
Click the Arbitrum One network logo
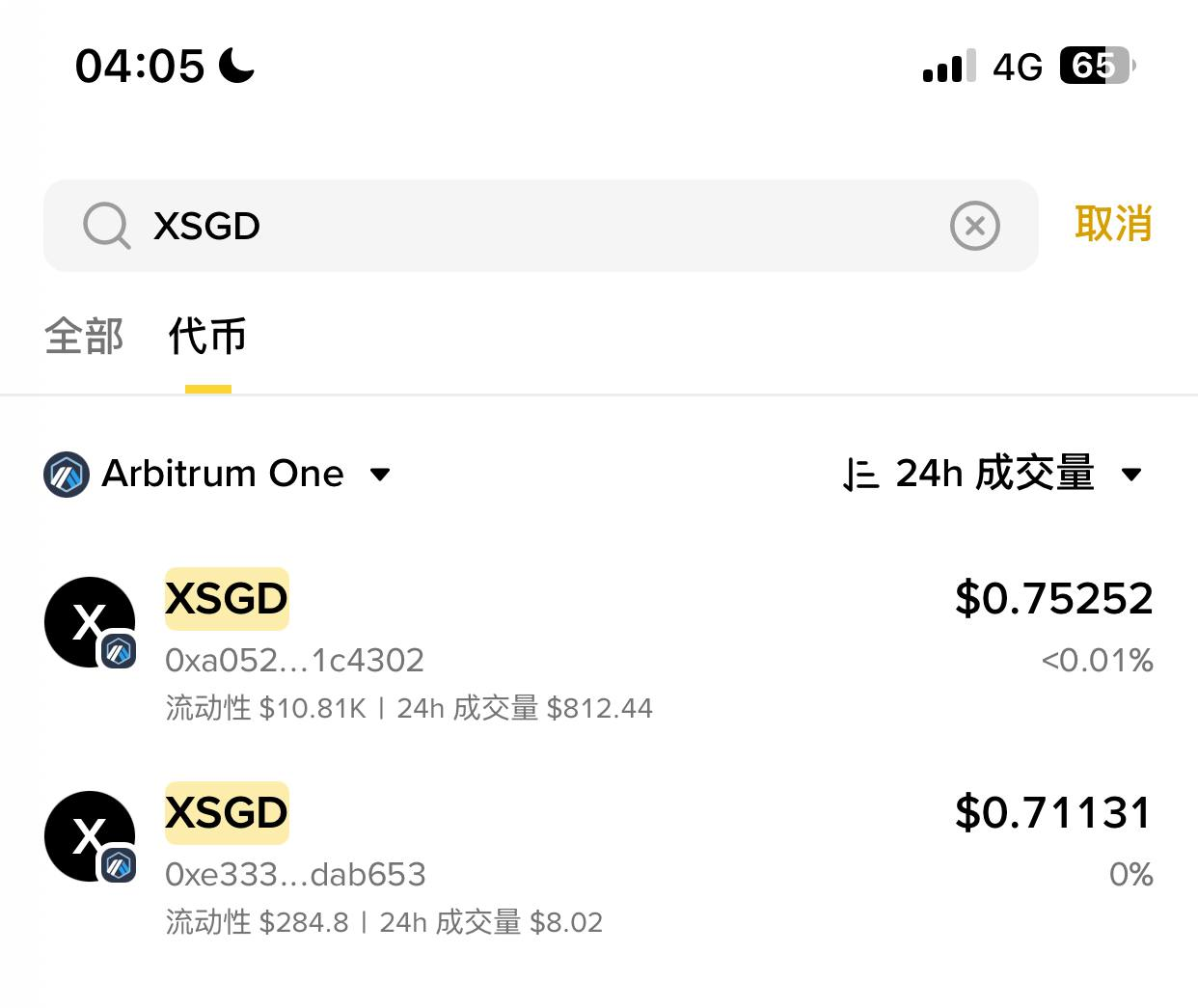[x=67, y=475]
